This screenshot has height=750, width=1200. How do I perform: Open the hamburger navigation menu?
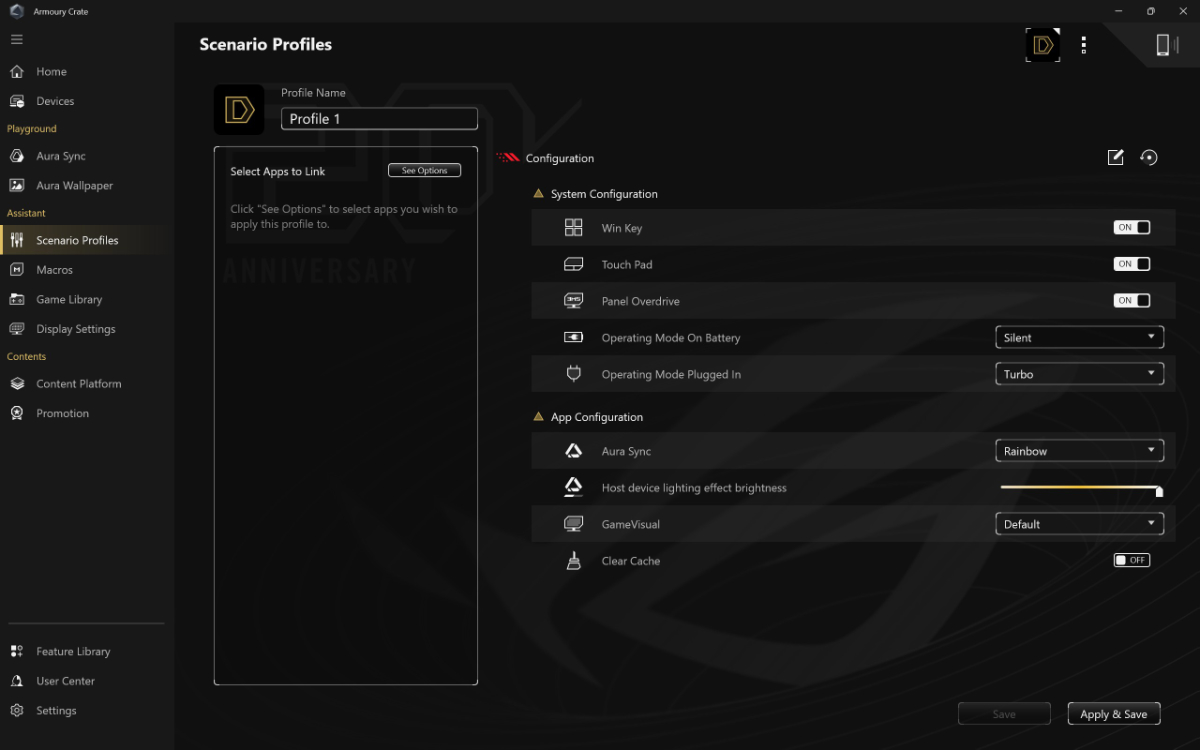[16, 39]
